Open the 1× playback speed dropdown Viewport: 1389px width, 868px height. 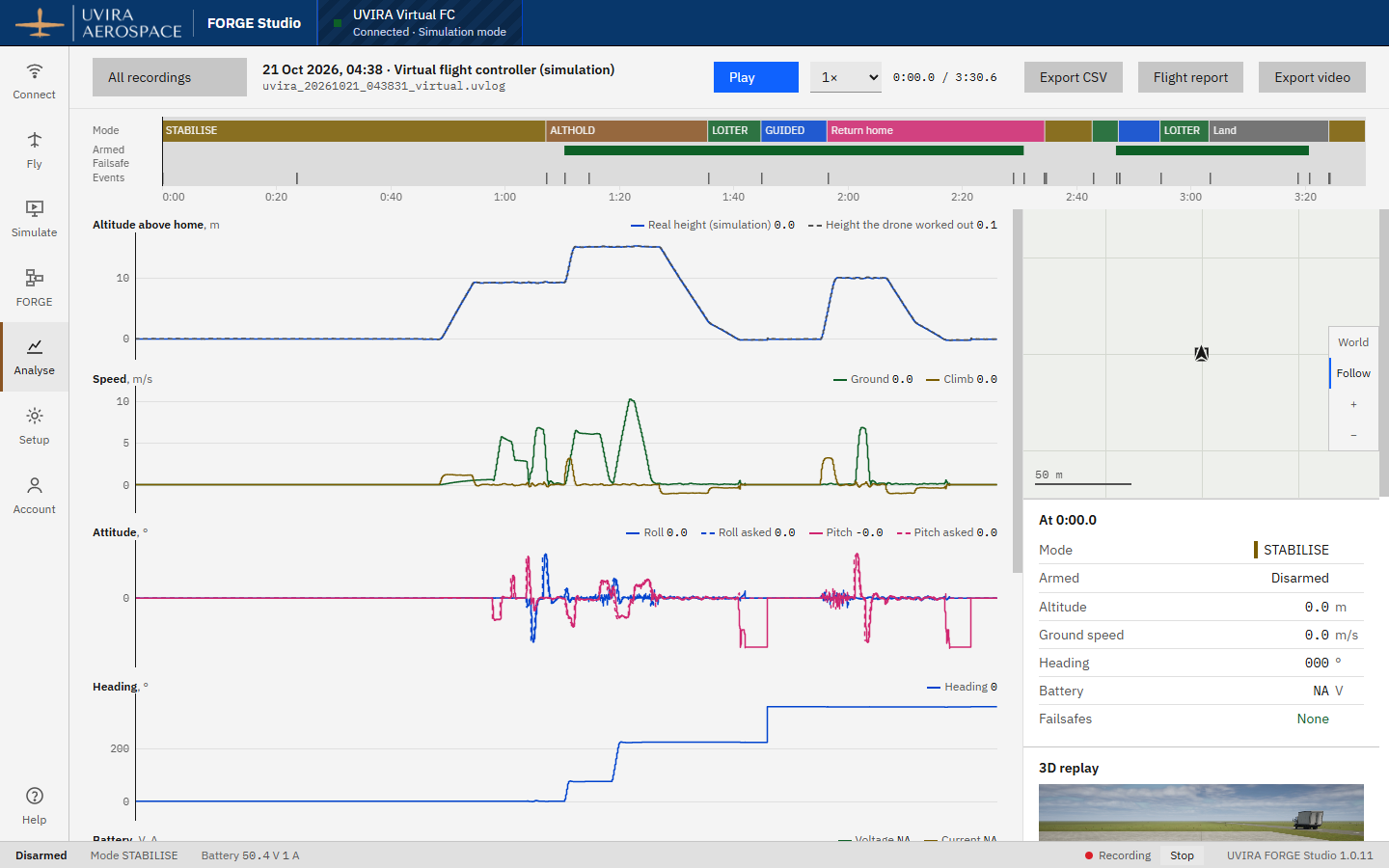(x=846, y=77)
